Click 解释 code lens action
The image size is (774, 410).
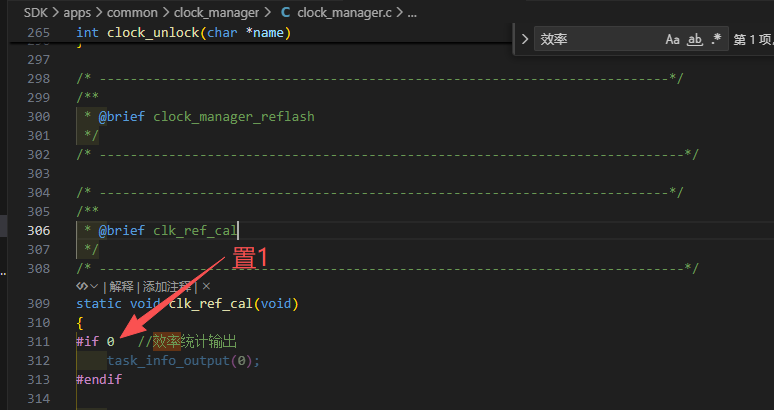click(x=121, y=286)
